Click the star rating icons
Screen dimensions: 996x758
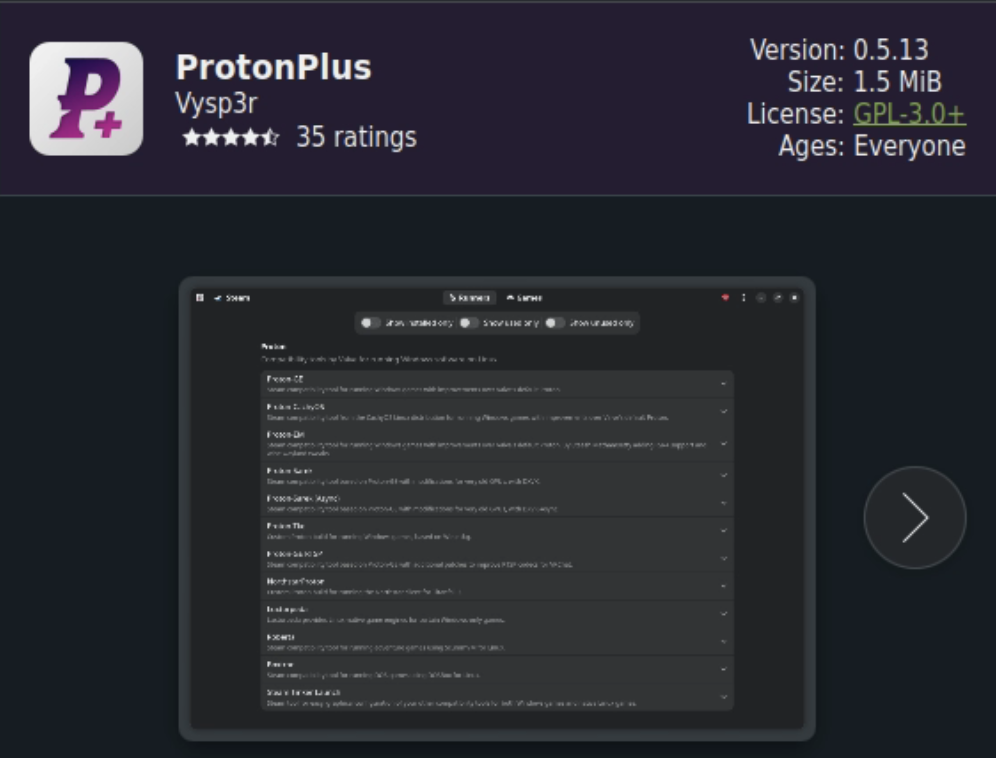point(230,138)
